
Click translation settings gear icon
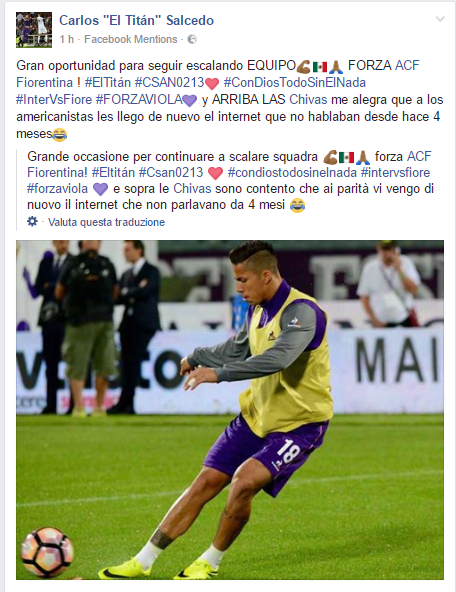coord(32,221)
